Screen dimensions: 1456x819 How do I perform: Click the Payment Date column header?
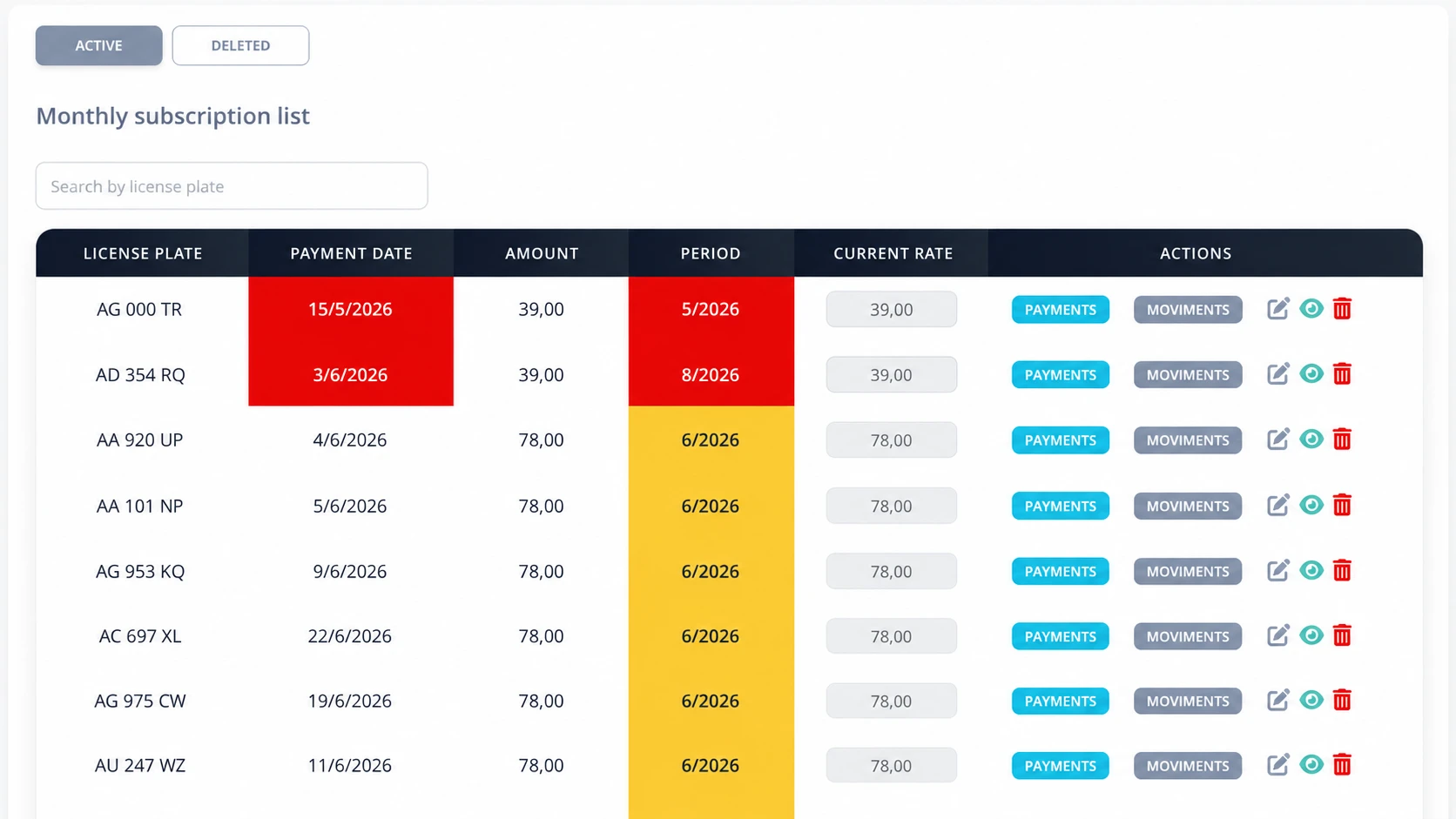(351, 253)
